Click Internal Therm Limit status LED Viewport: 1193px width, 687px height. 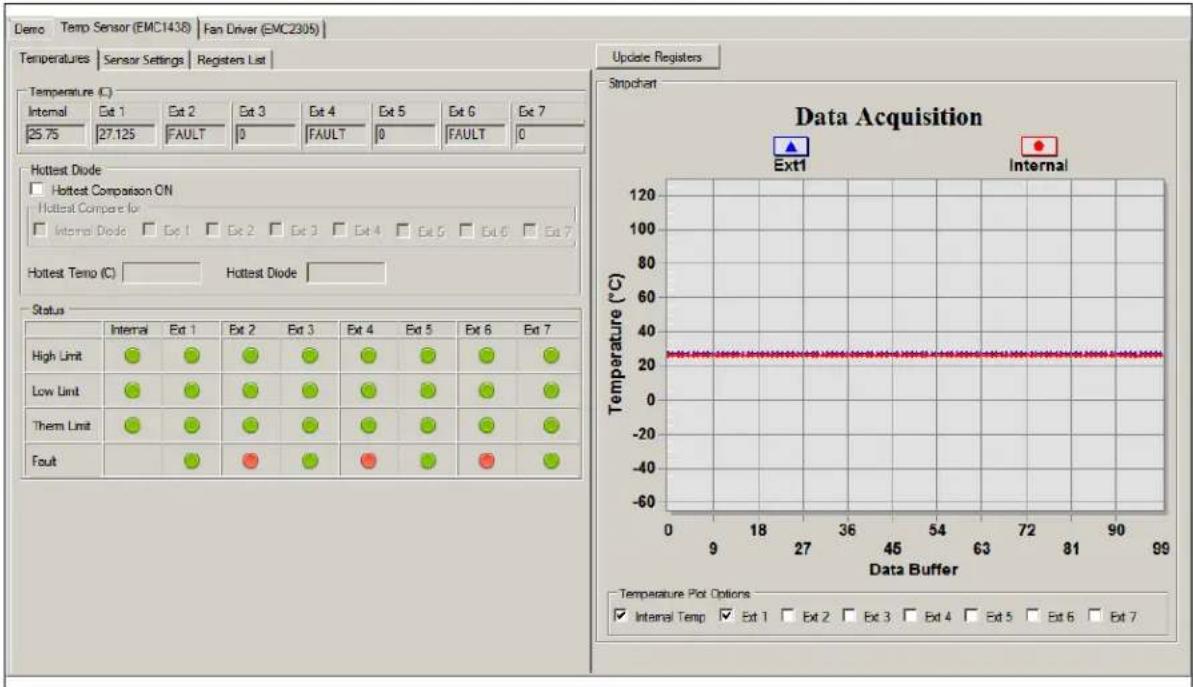[x=132, y=425]
